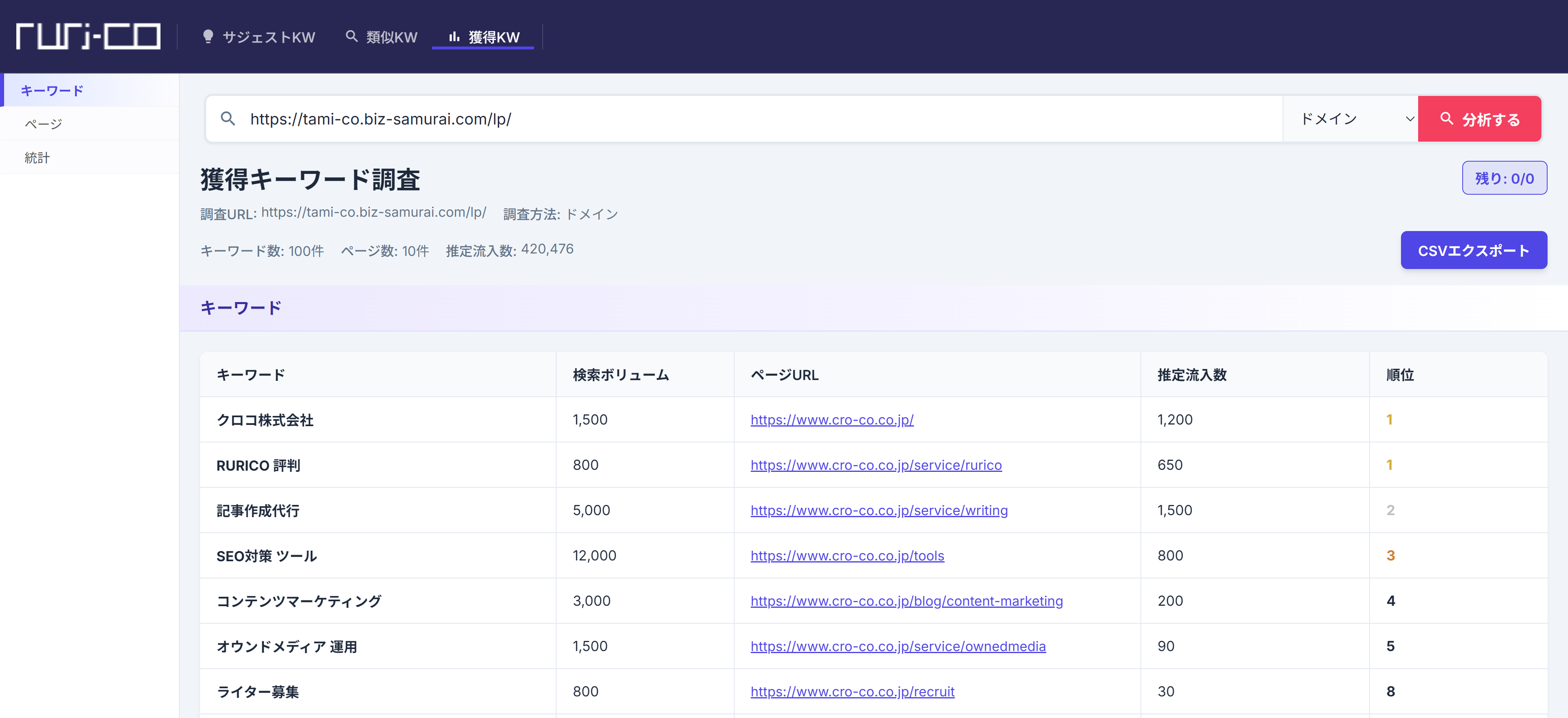Click the keyword SEO対策 ツール
This screenshot has width=1568, height=718.
pos(267,556)
